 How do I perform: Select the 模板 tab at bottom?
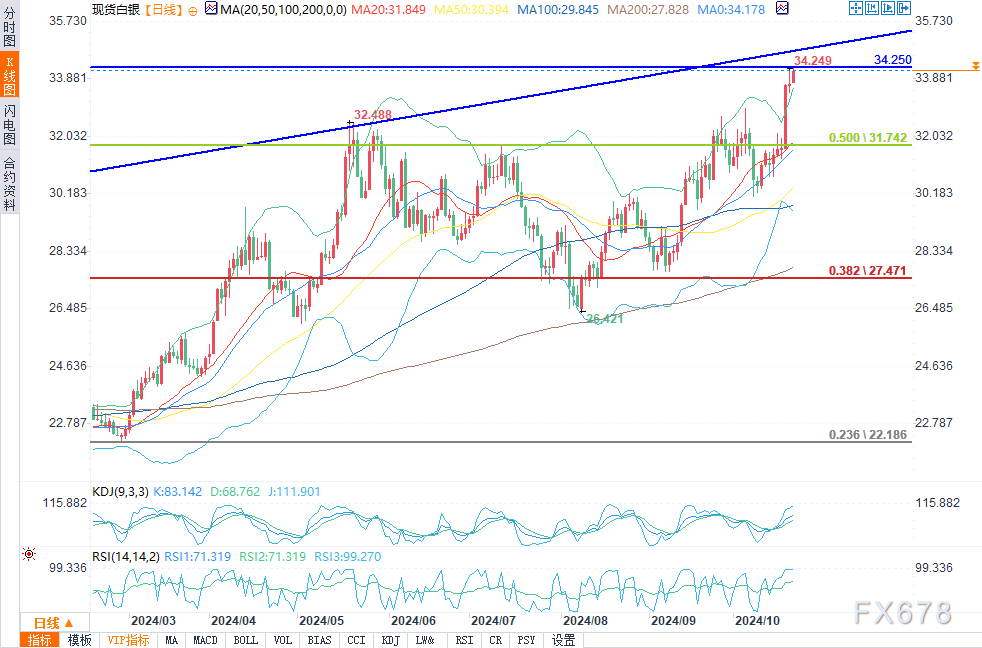pyautogui.click(x=80, y=640)
